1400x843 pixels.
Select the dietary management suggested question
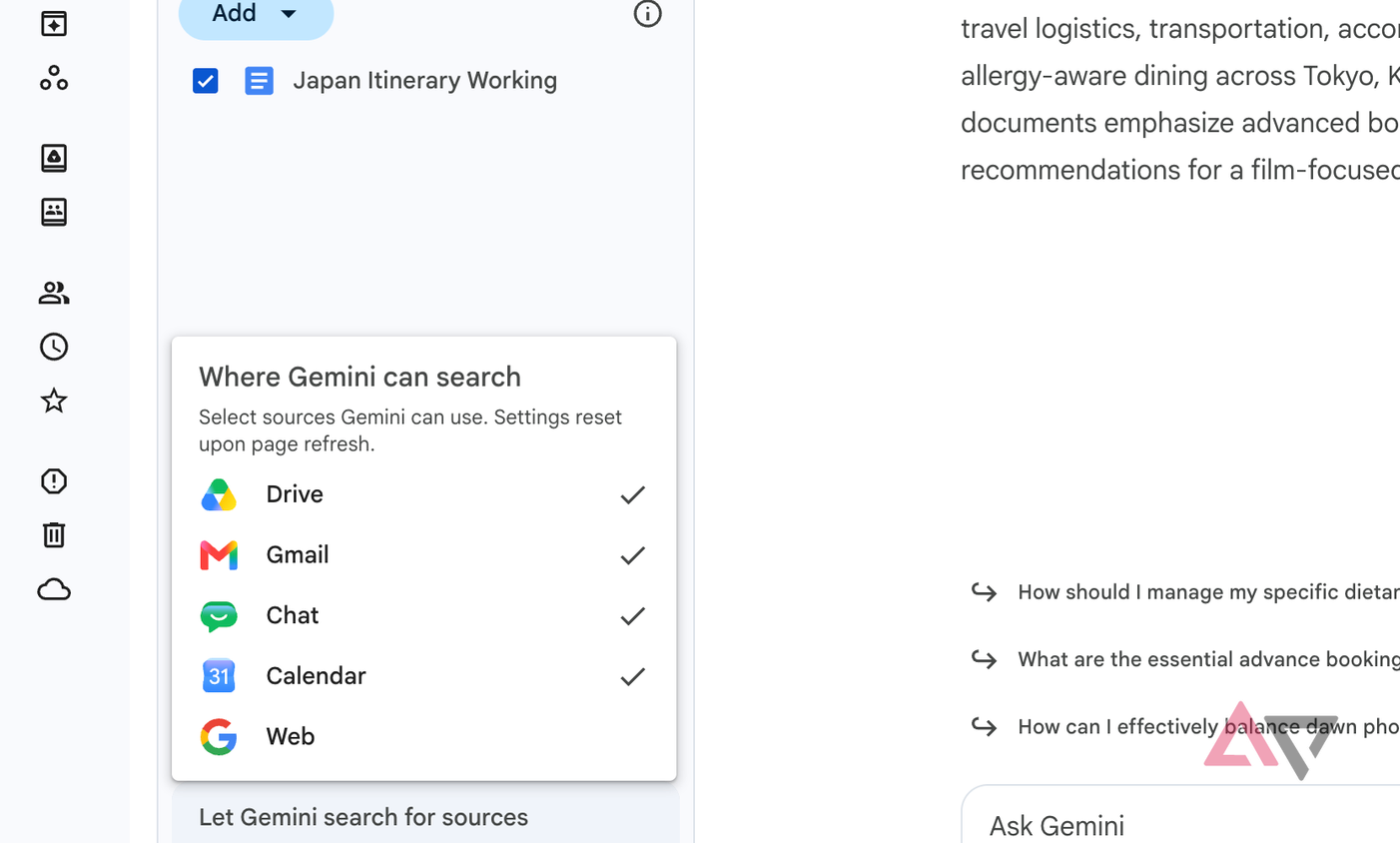pos(1185,592)
